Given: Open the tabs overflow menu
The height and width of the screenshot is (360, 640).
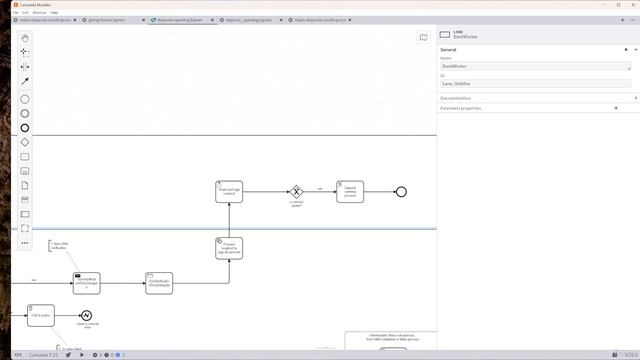Looking at the screenshot, I should click(x=633, y=20).
